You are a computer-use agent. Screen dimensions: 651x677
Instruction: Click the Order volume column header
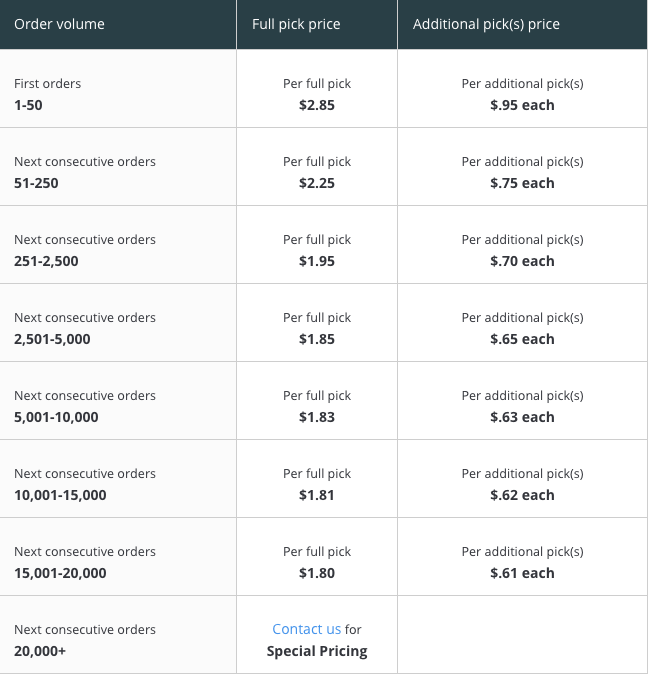(x=118, y=24)
